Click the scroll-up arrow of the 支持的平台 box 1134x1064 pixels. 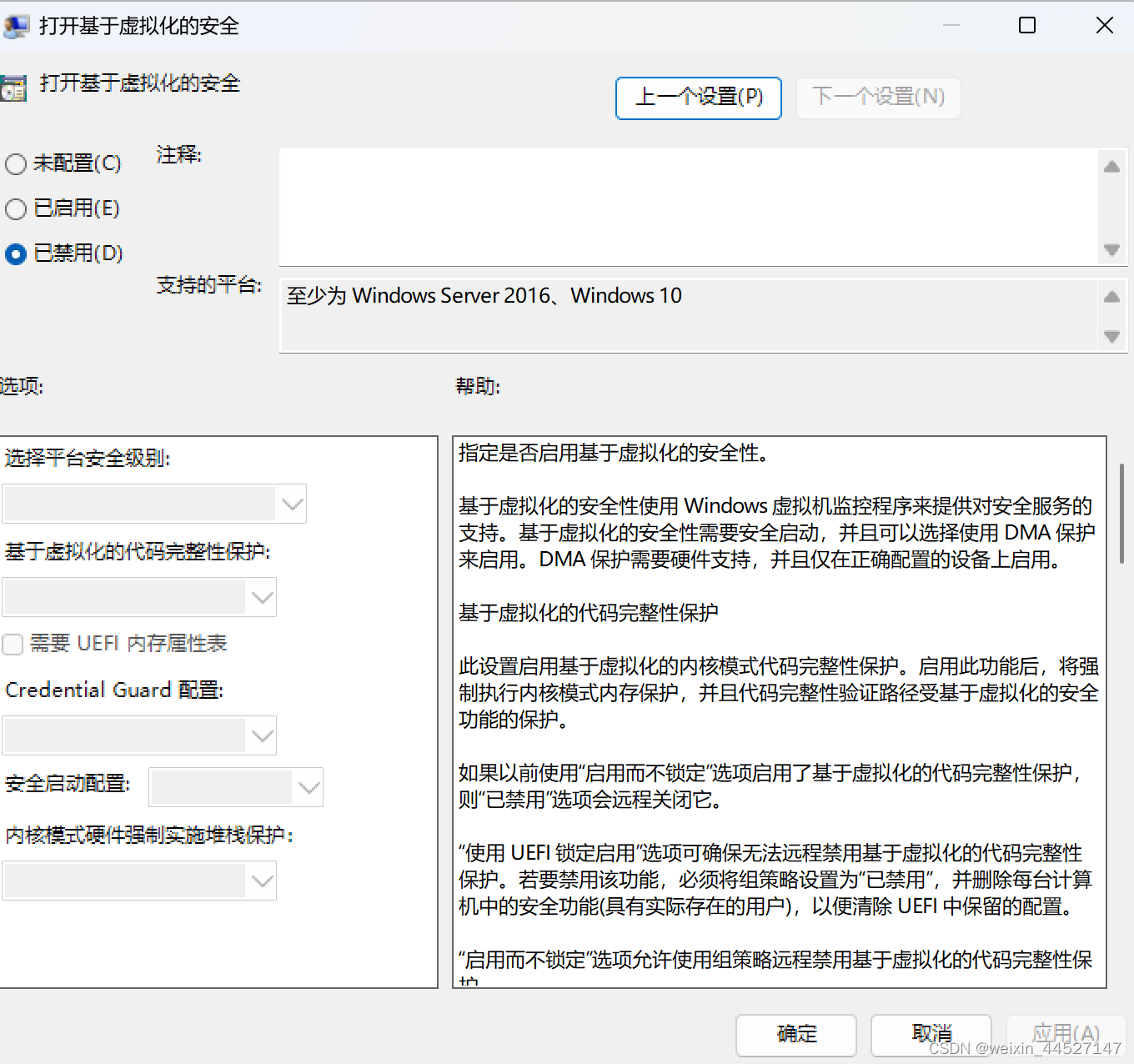[1111, 296]
